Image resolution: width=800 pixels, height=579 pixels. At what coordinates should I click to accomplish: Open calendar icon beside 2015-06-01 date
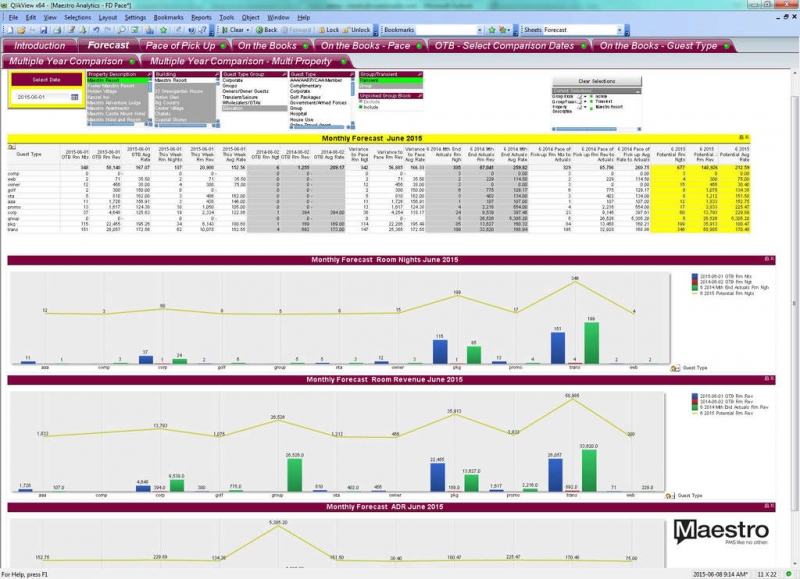[x=74, y=97]
